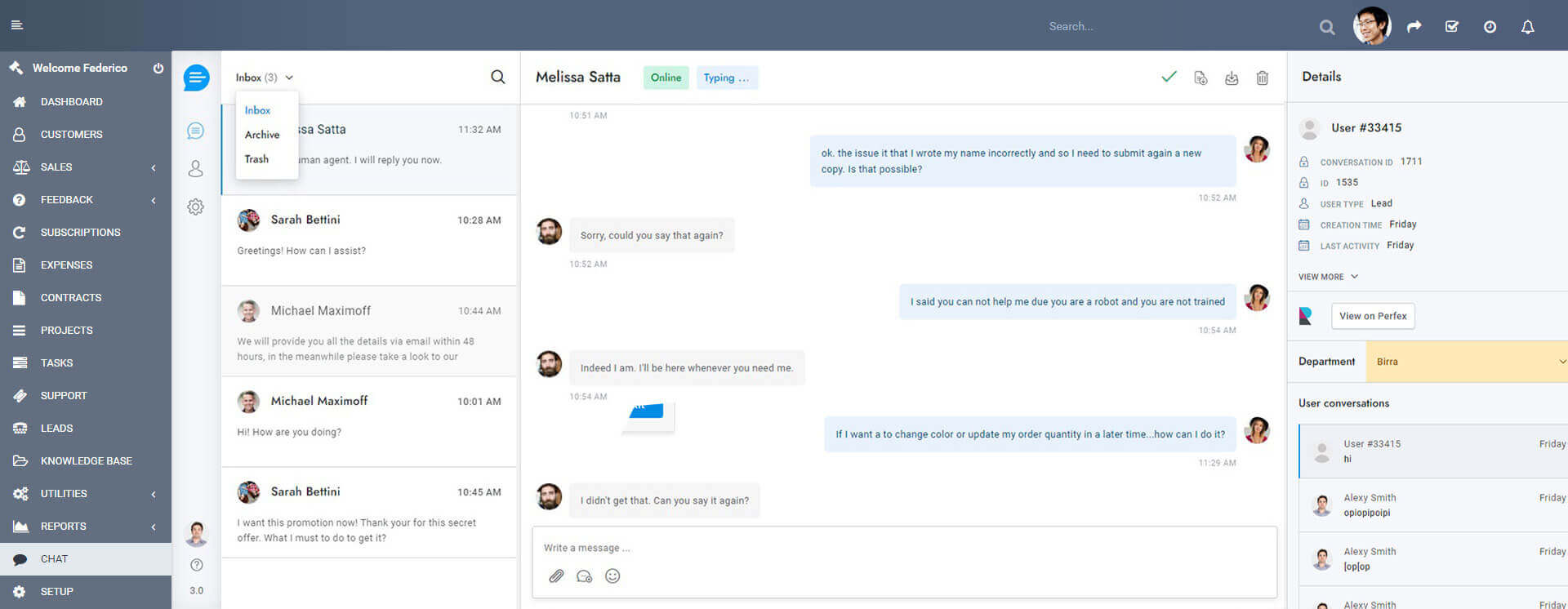1568x609 pixels.
Task: Click the search icon in the conversation list
Action: [x=497, y=77]
